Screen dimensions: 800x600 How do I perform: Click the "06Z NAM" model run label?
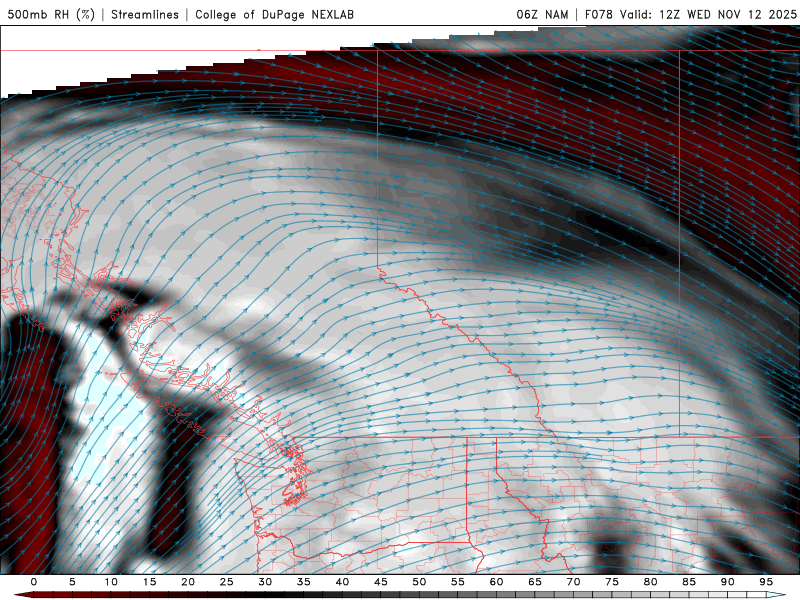click(x=542, y=14)
